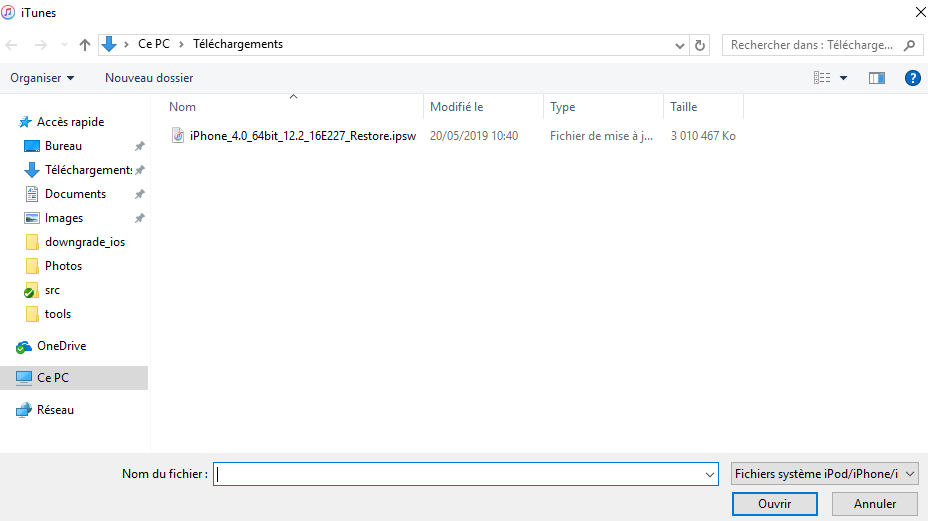Select Téléchargements in the breadcrumb path
Screen dimensions: 928x521
coord(238,44)
